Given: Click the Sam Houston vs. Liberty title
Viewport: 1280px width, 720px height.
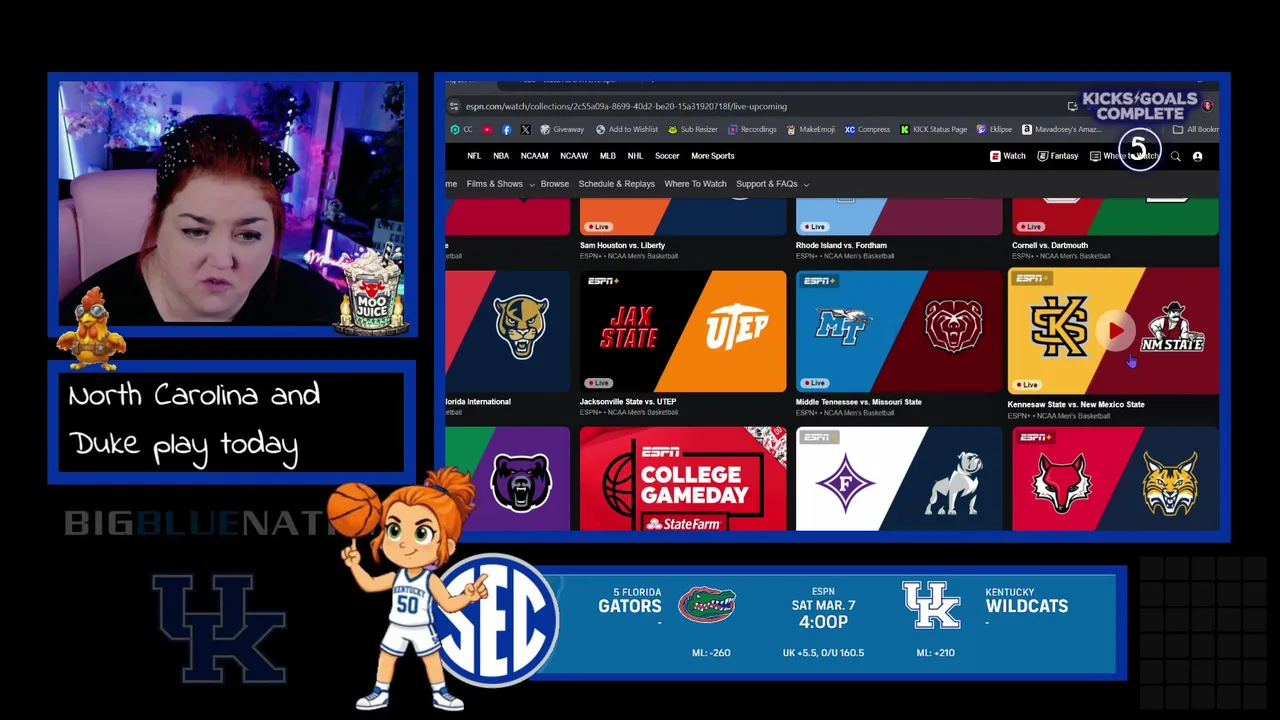Looking at the screenshot, I should click(x=622, y=245).
